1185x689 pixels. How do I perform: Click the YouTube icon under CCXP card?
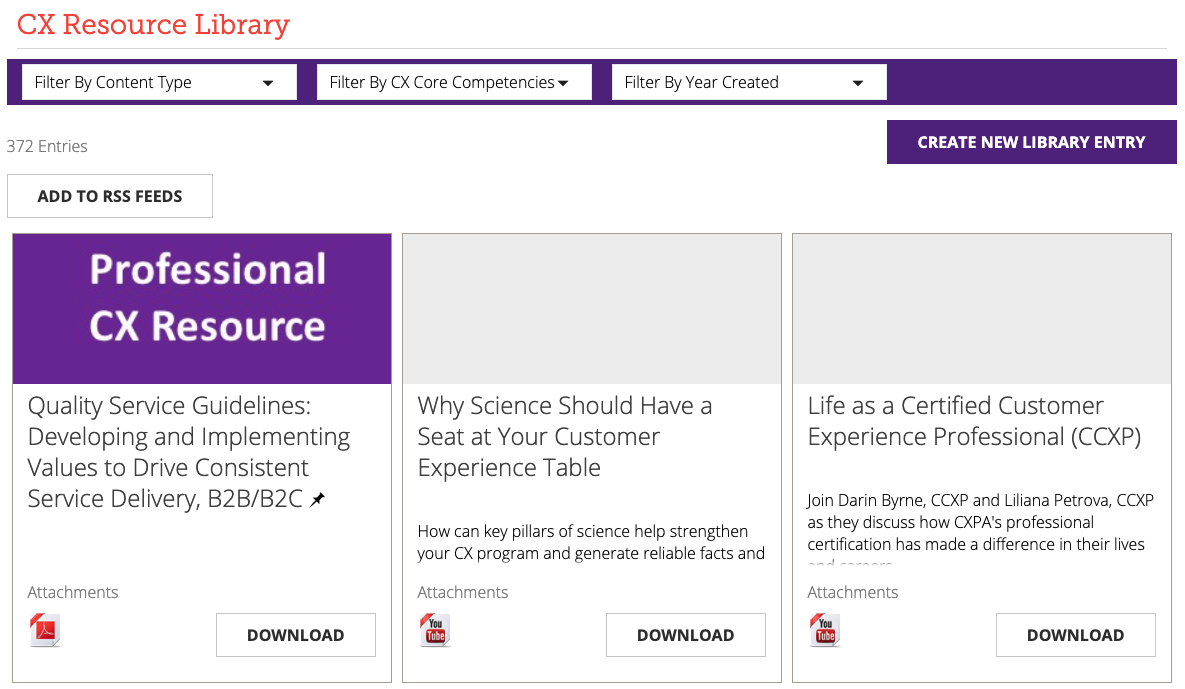point(825,632)
